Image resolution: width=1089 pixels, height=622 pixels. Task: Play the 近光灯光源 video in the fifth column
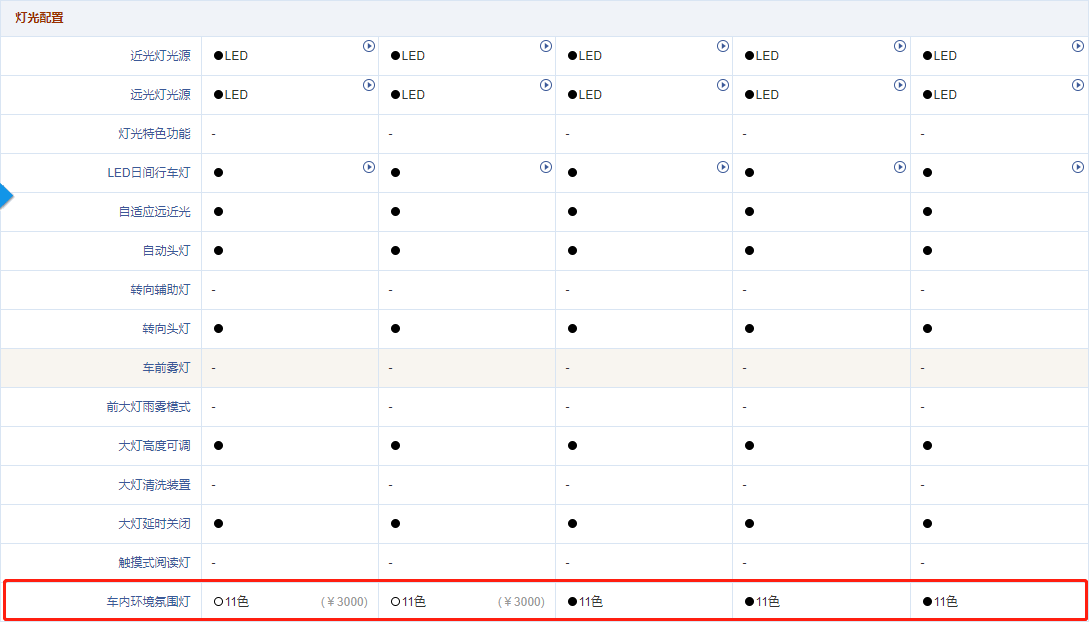(x=1077, y=46)
